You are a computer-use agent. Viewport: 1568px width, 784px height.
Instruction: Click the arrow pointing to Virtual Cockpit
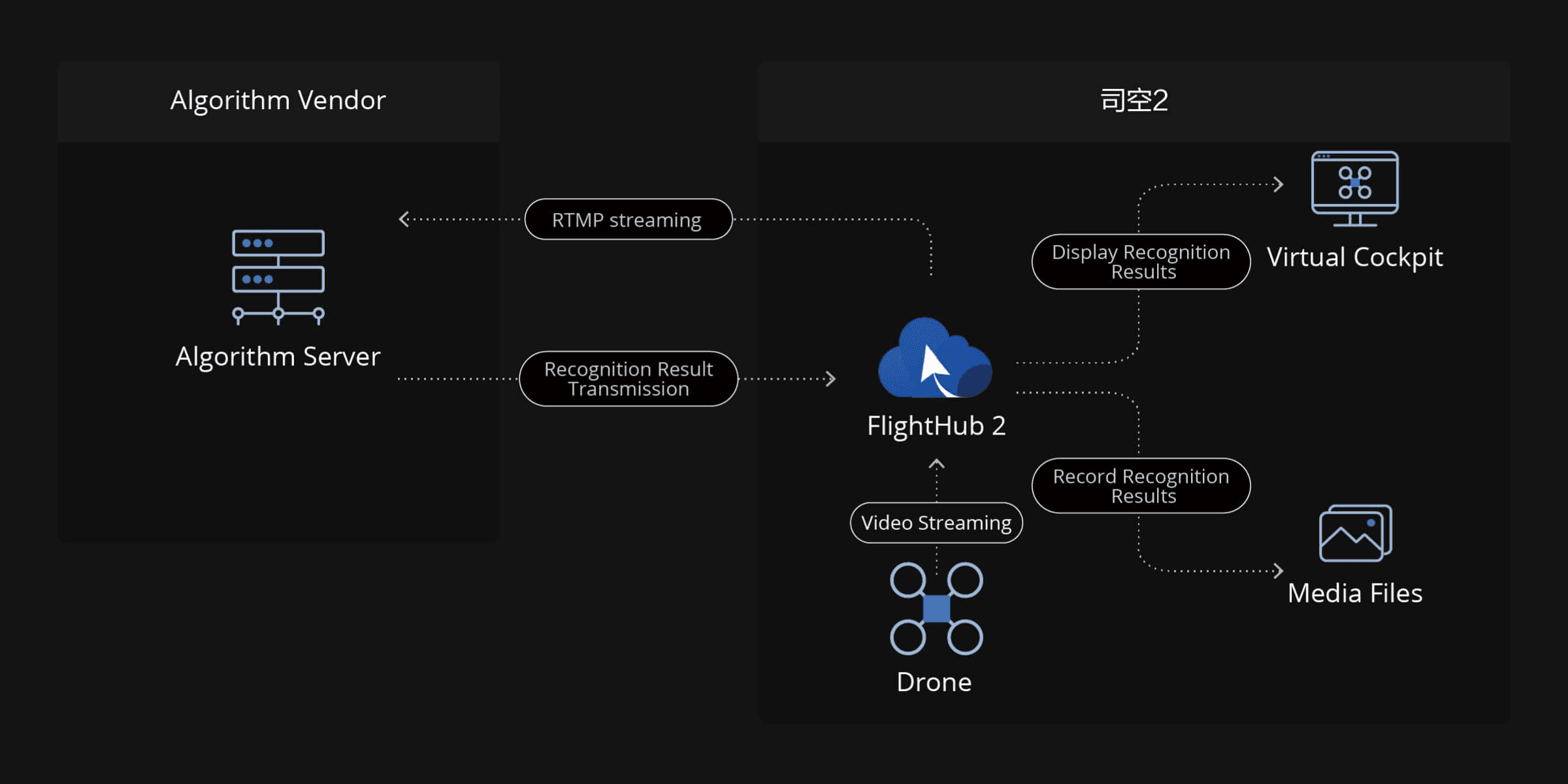pyautogui.click(x=1278, y=185)
